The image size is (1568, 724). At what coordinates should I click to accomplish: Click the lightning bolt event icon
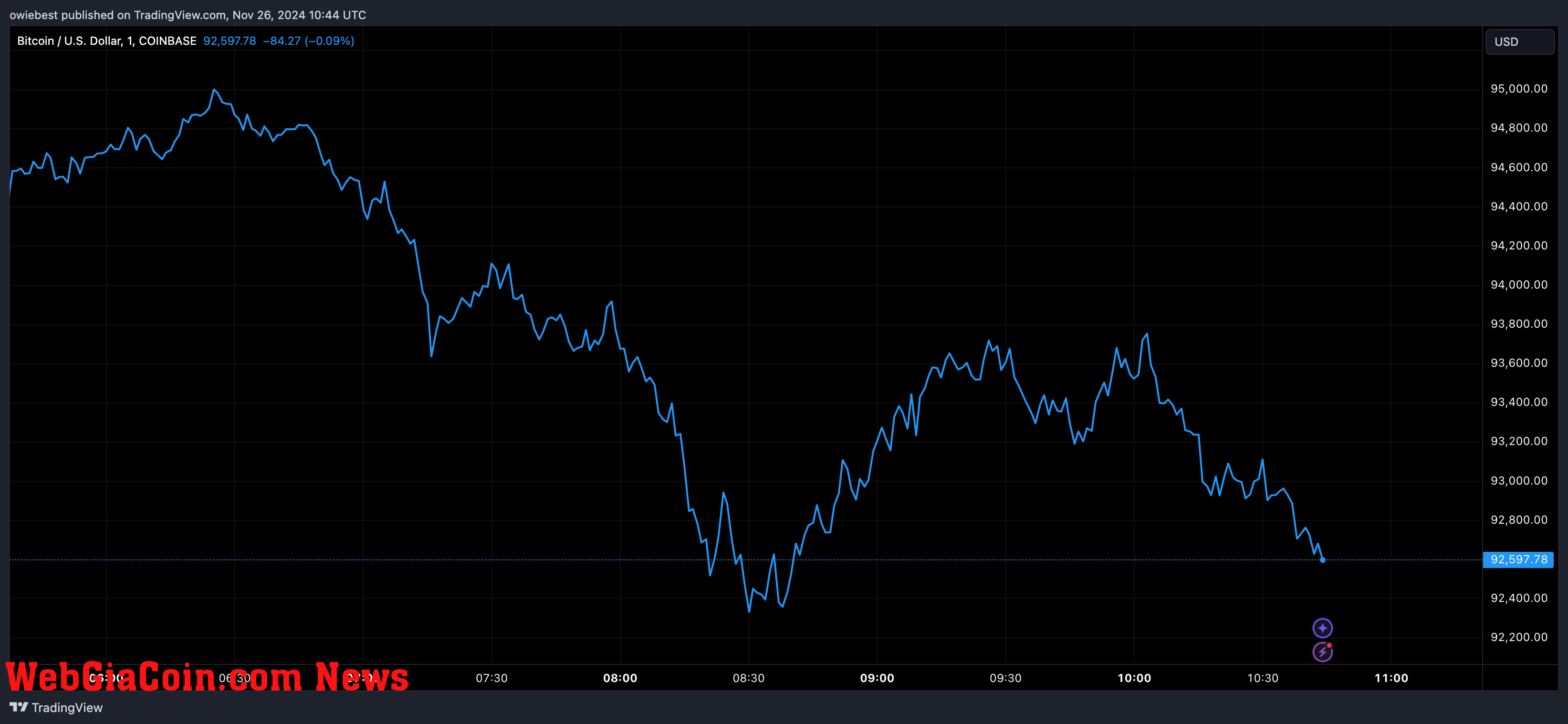1322,652
